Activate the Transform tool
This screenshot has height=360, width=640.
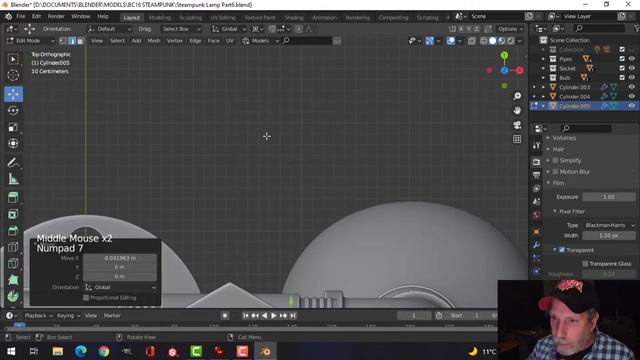tap(13, 143)
